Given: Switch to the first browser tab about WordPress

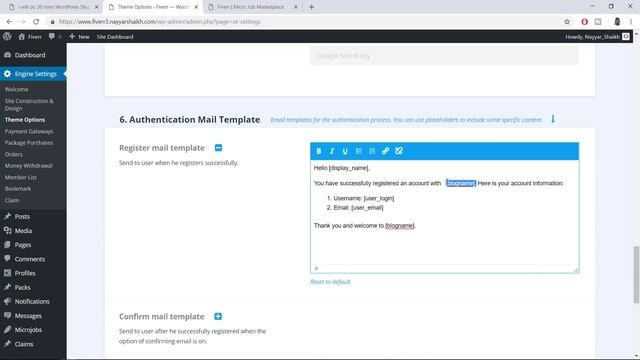Looking at the screenshot, I should tap(53, 7).
